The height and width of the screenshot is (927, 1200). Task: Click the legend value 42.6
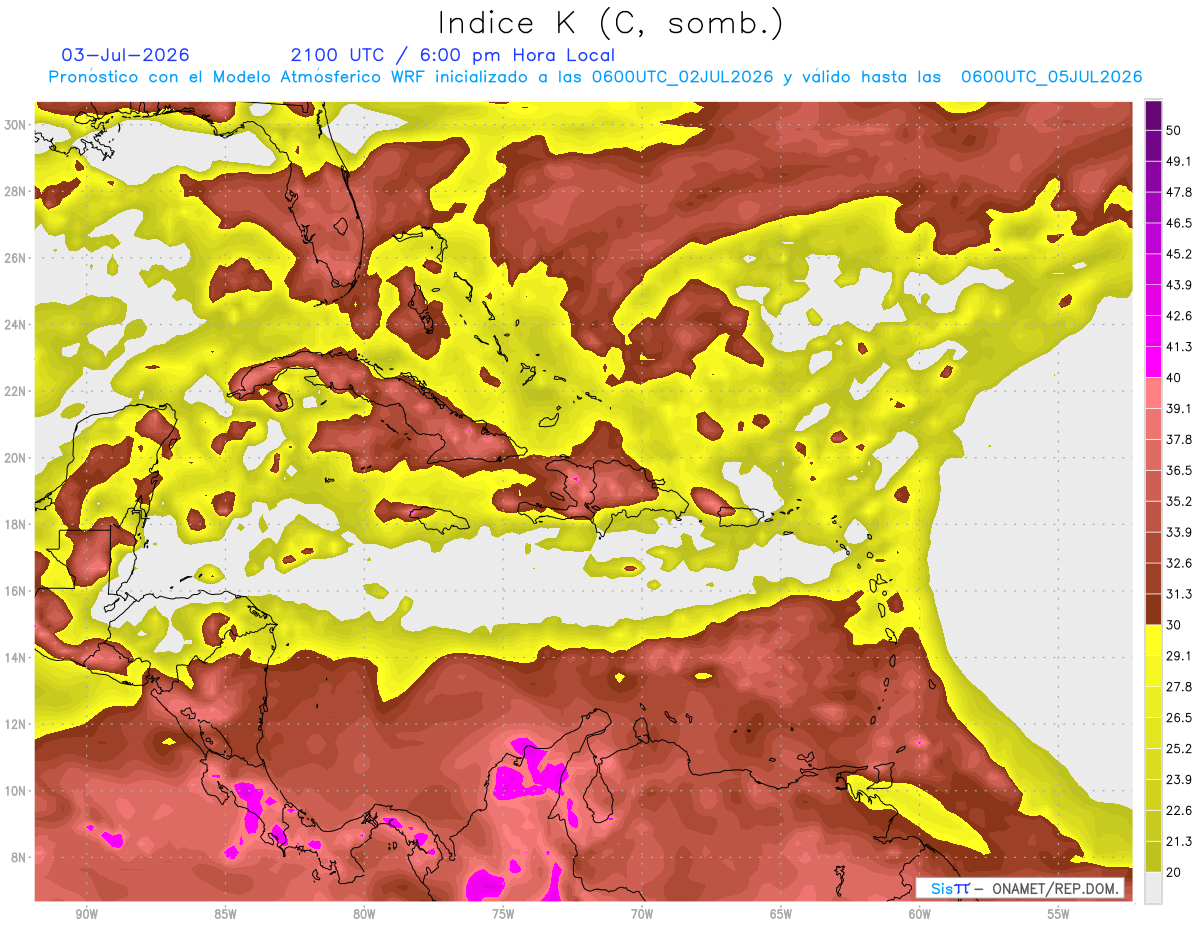pos(1178,316)
